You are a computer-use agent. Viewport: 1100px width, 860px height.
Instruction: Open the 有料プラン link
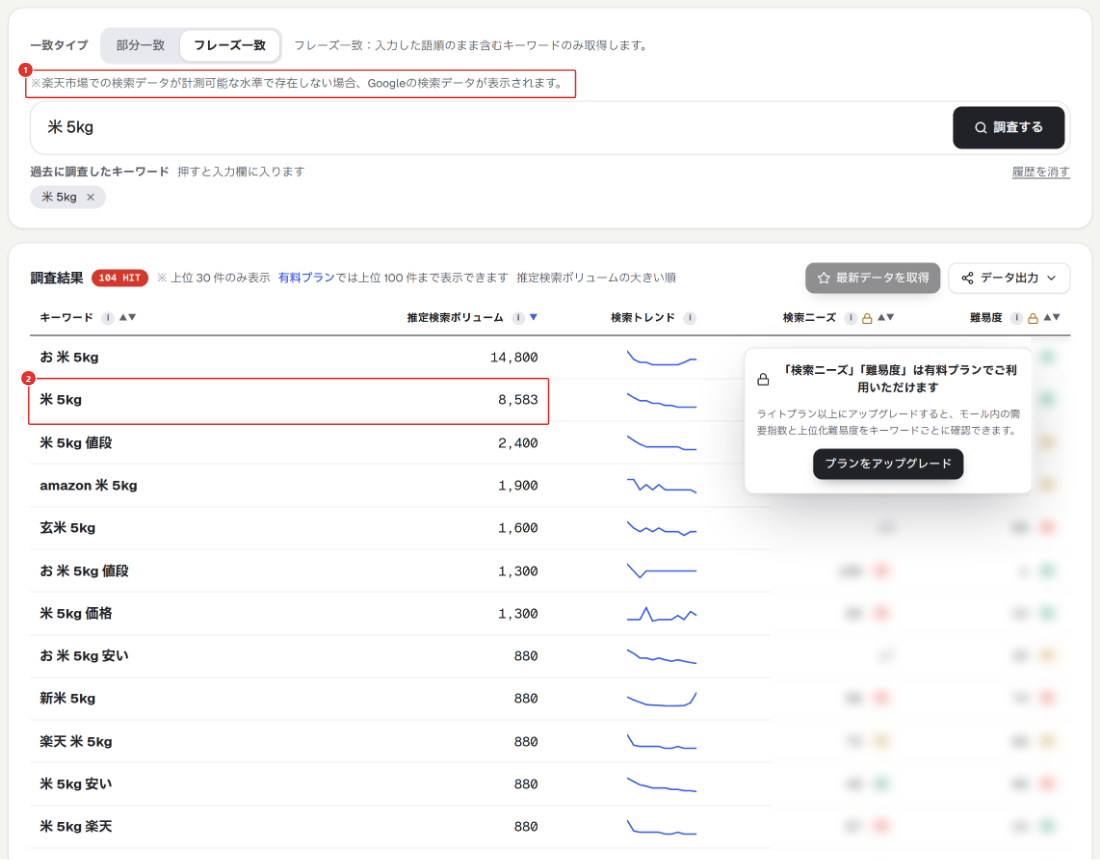tap(307, 278)
